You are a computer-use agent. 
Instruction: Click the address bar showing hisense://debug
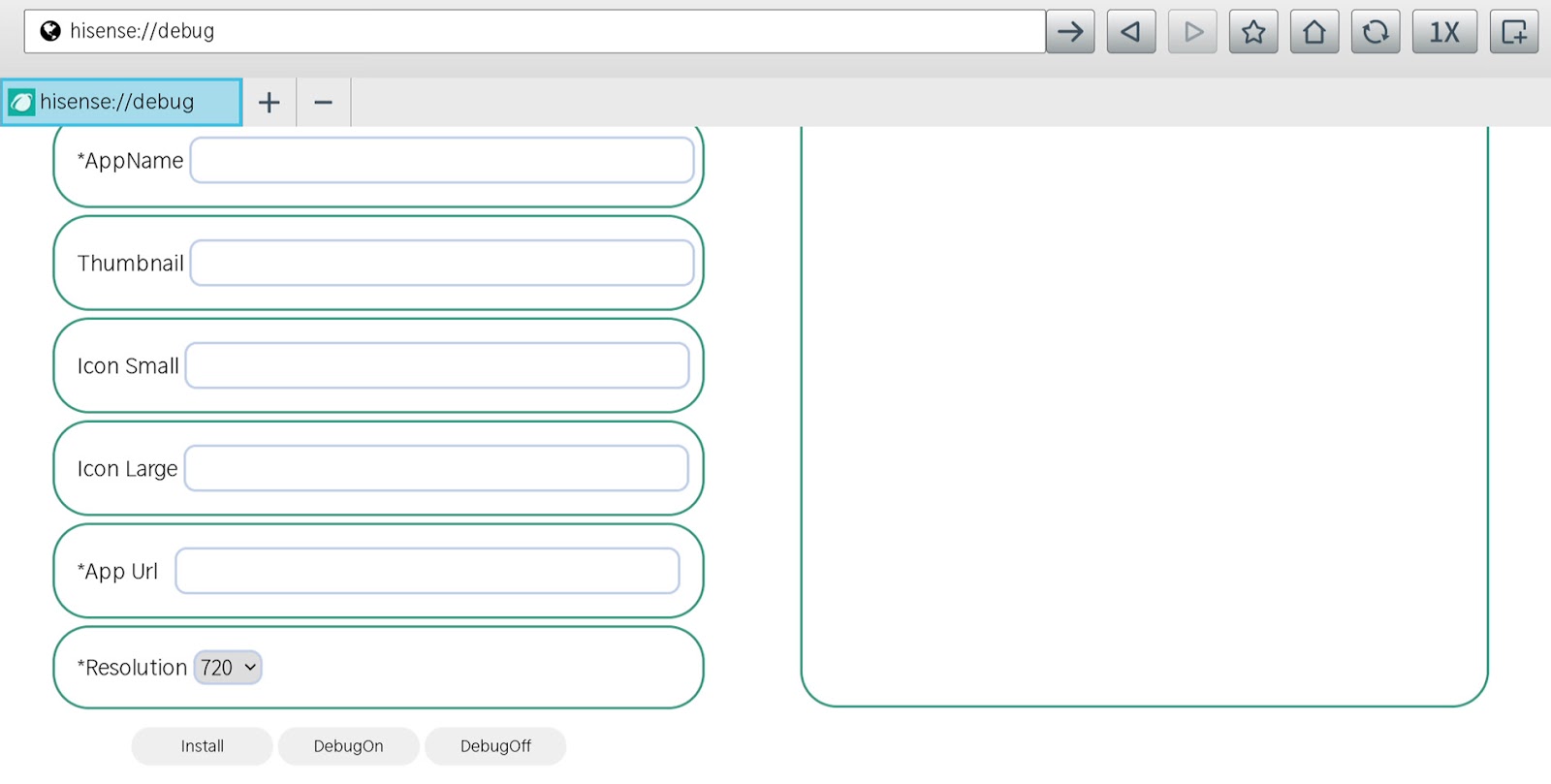[543, 31]
